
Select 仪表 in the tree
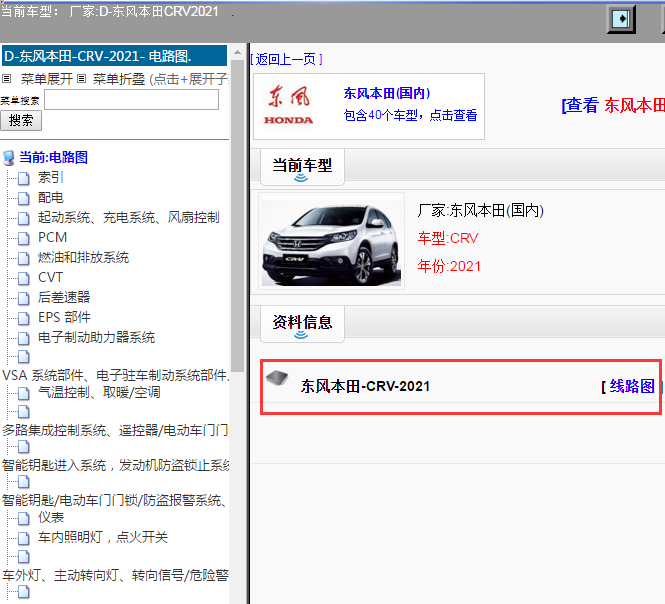pyautogui.click(x=50, y=517)
